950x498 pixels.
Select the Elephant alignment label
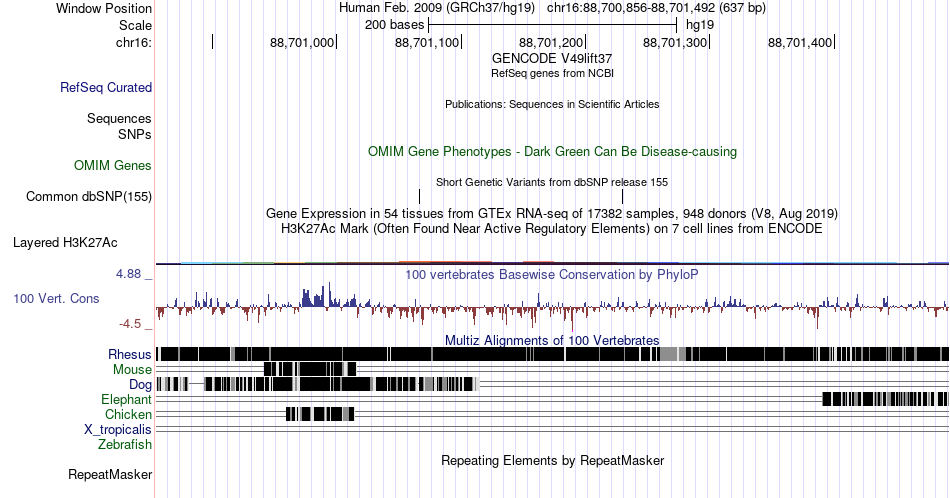[x=127, y=400]
